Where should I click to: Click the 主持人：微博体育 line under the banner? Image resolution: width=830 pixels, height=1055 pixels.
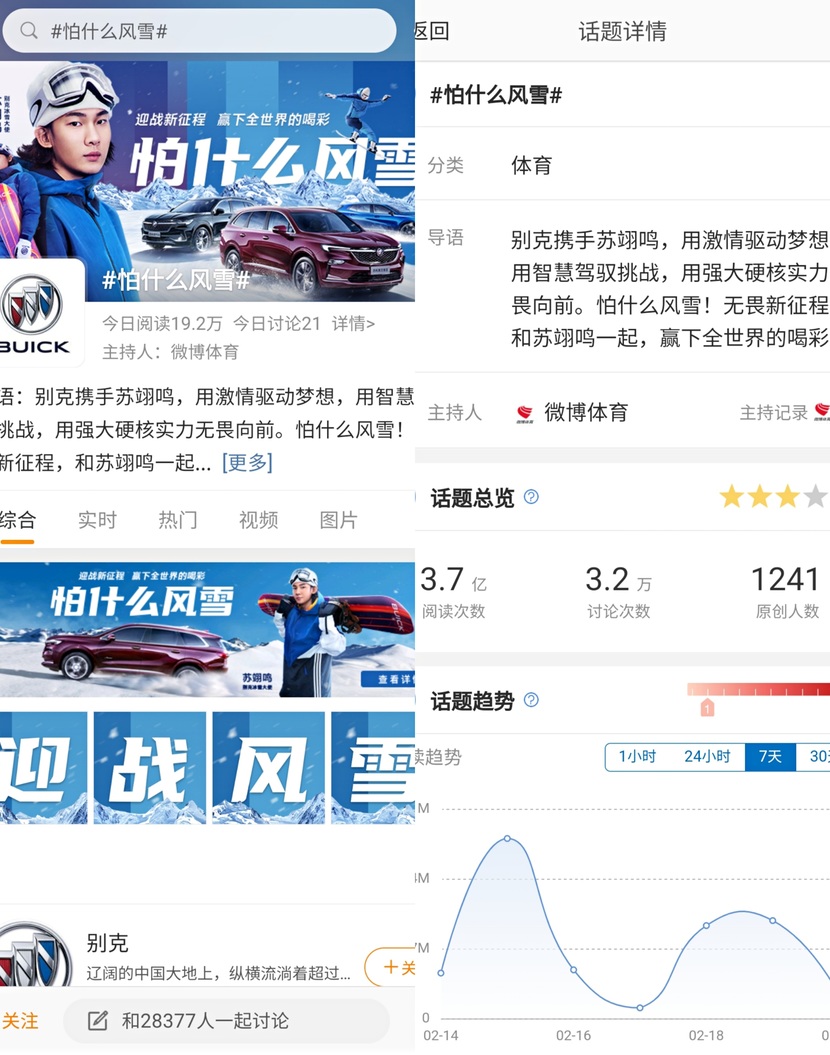point(170,352)
